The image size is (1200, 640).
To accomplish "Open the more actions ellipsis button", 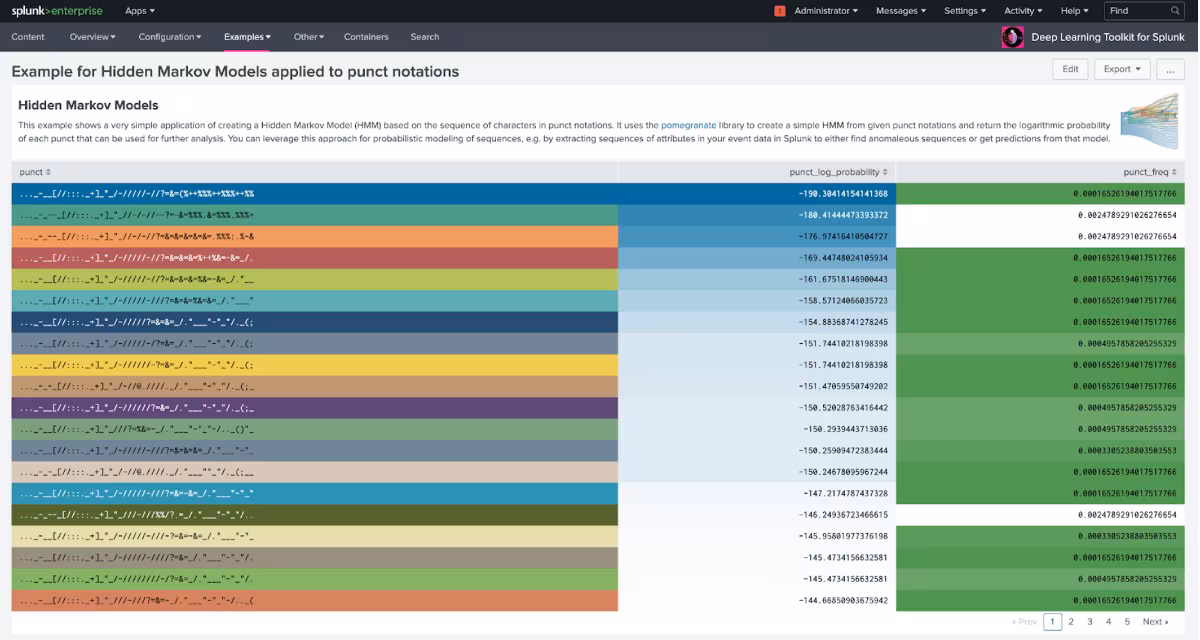I will [1170, 69].
